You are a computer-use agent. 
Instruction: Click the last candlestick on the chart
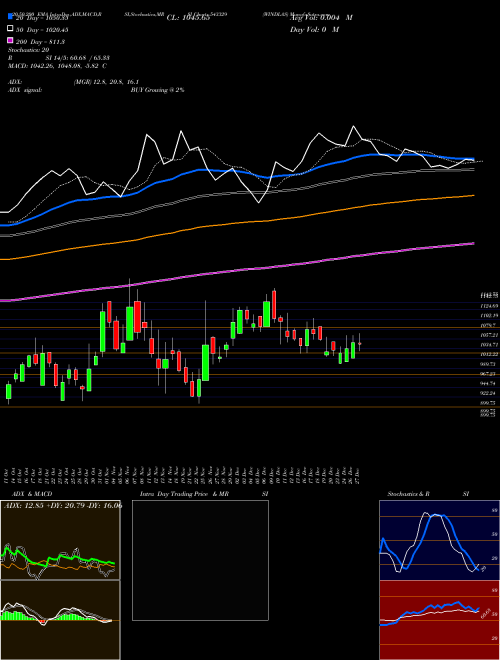click(x=359, y=343)
